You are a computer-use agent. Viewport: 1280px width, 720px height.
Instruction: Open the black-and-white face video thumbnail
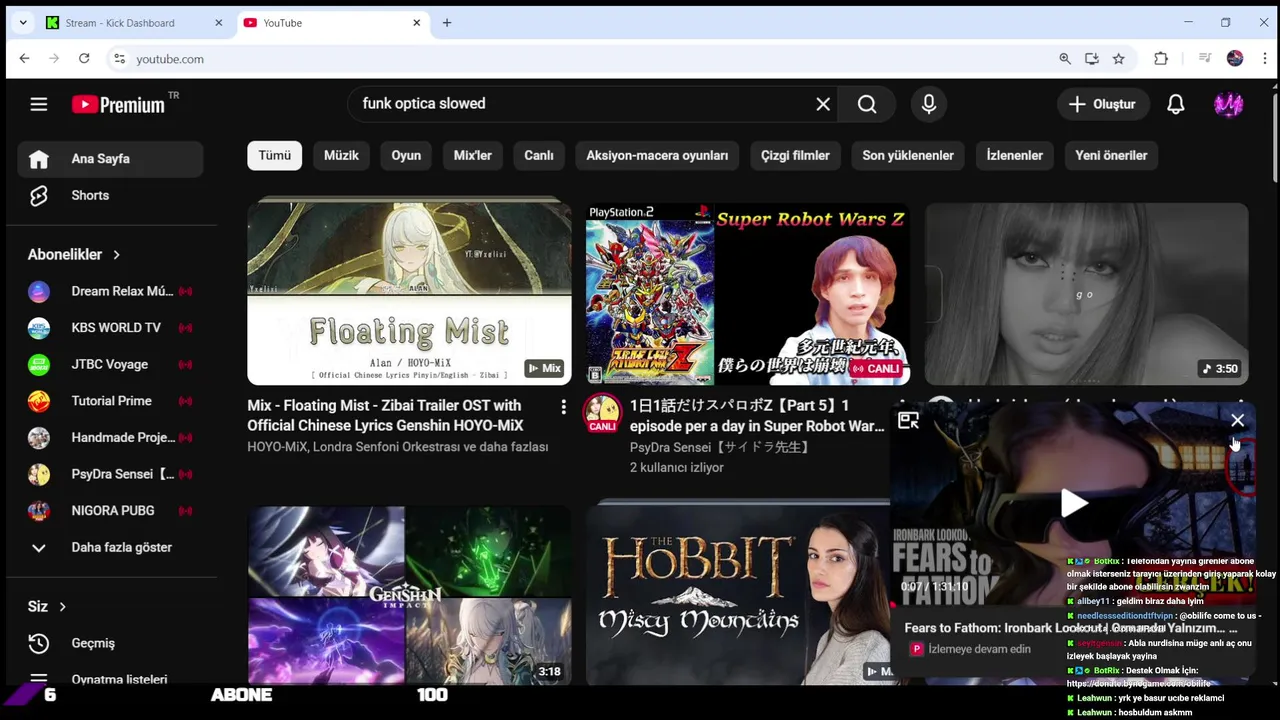pos(1087,293)
